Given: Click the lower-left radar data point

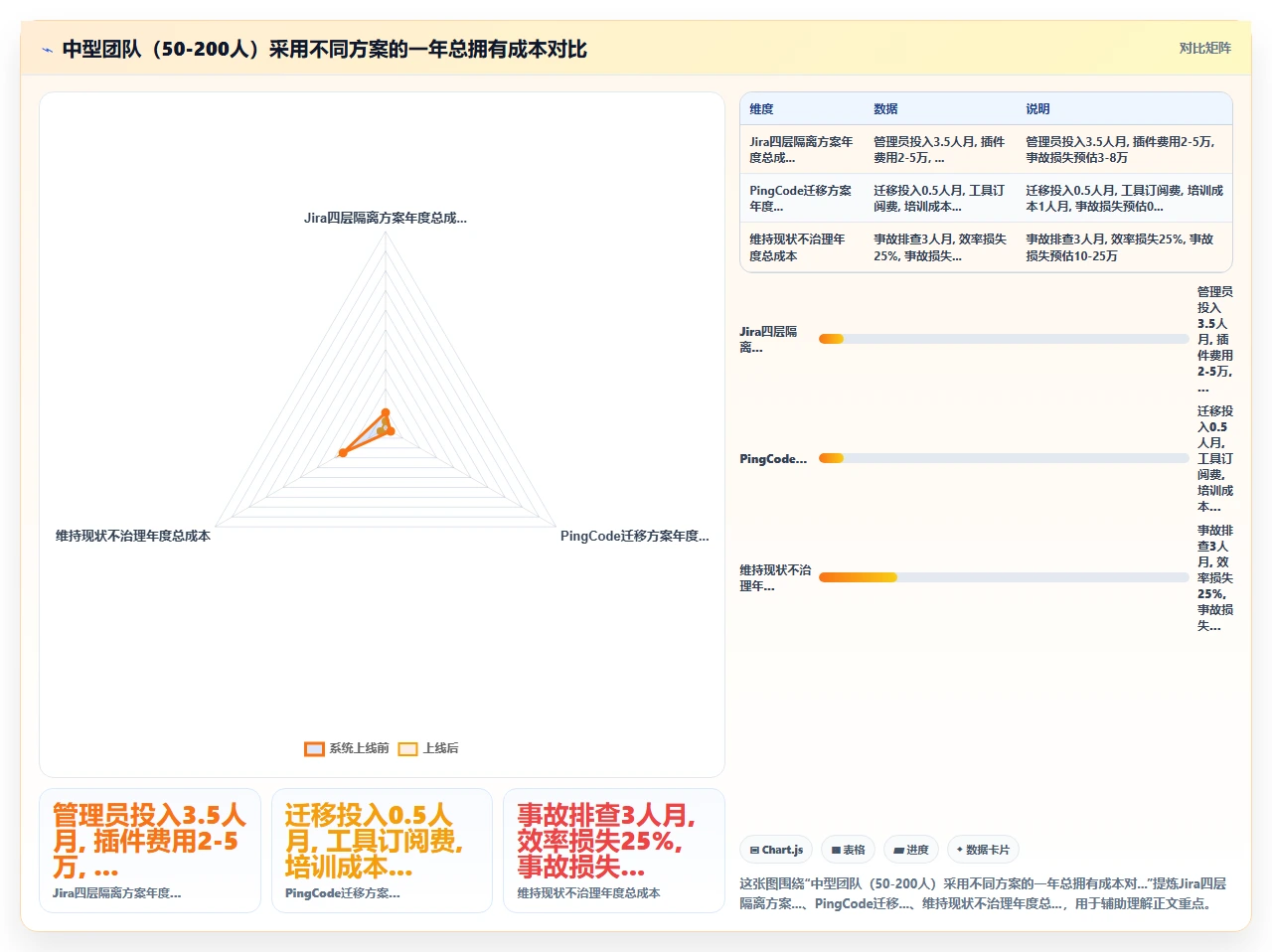Looking at the screenshot, I should [343, 453].
